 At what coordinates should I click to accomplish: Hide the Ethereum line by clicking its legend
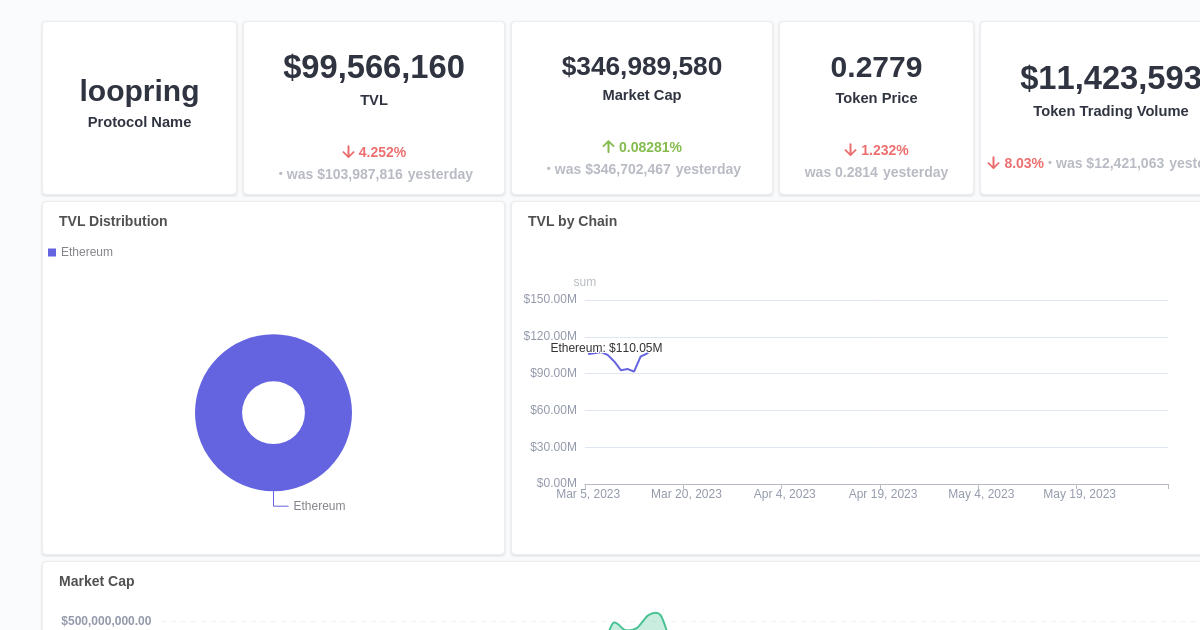pyautogui.click(x=86, y=252)
